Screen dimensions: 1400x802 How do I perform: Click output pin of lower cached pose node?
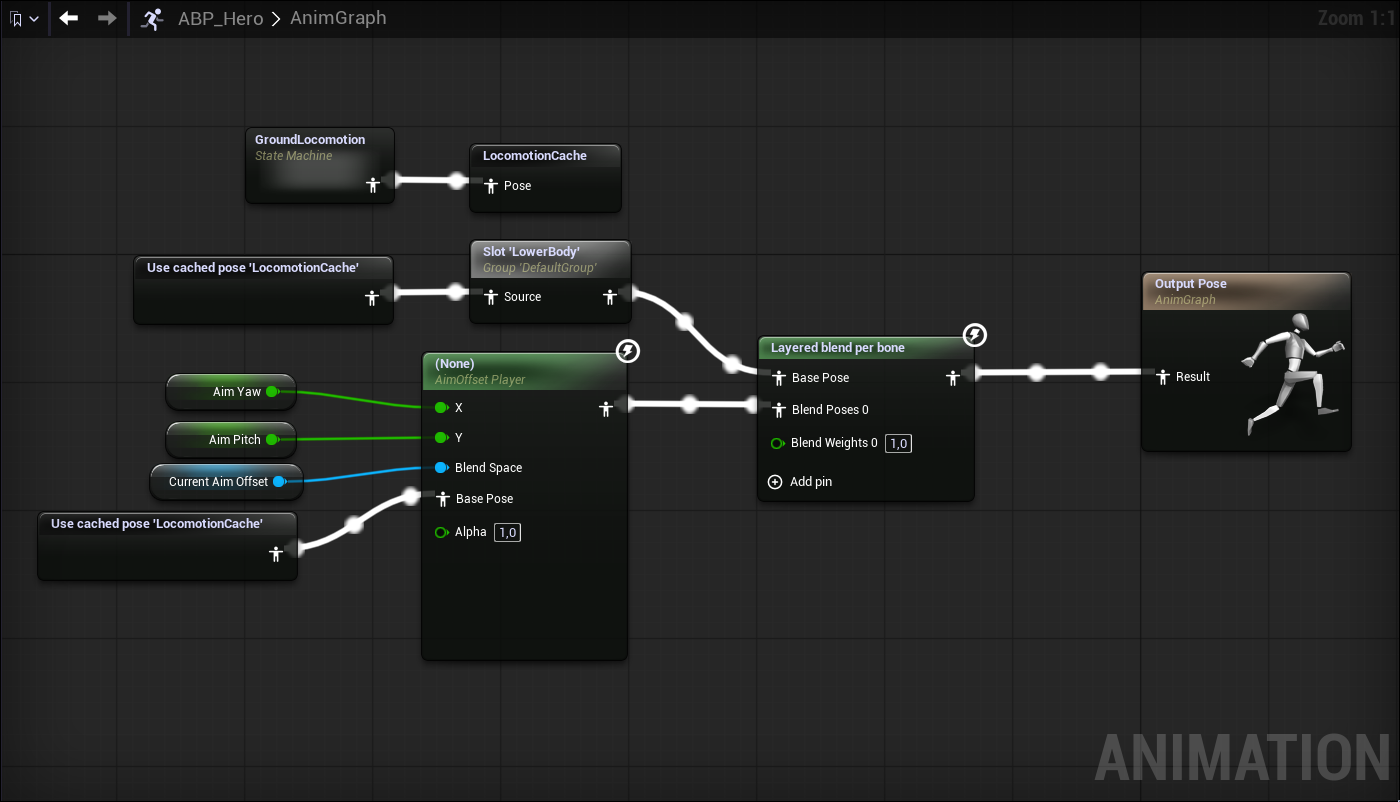276,554
